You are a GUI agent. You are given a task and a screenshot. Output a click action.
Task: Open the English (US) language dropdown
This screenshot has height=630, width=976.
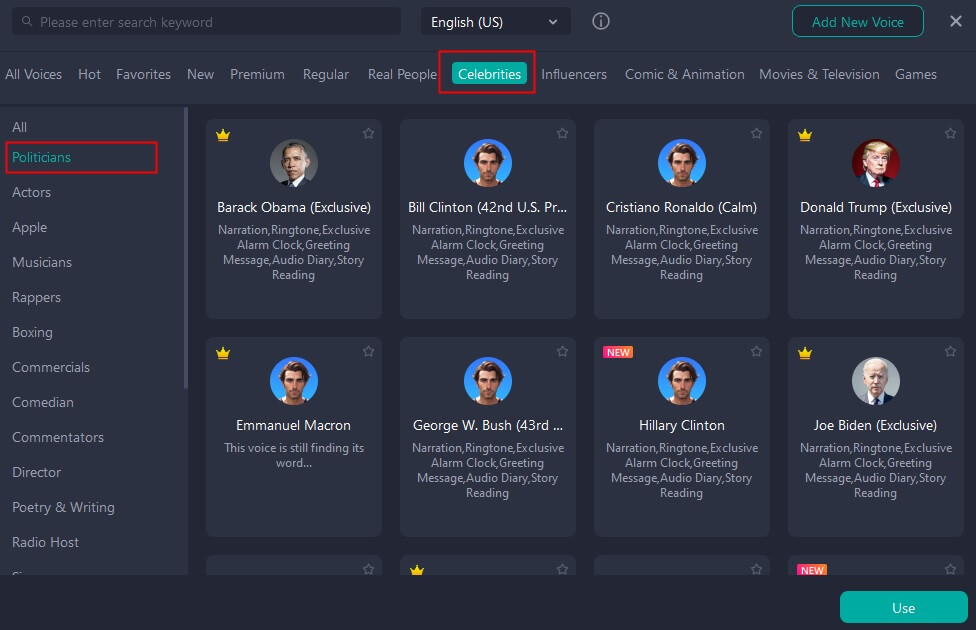point(495,22)
